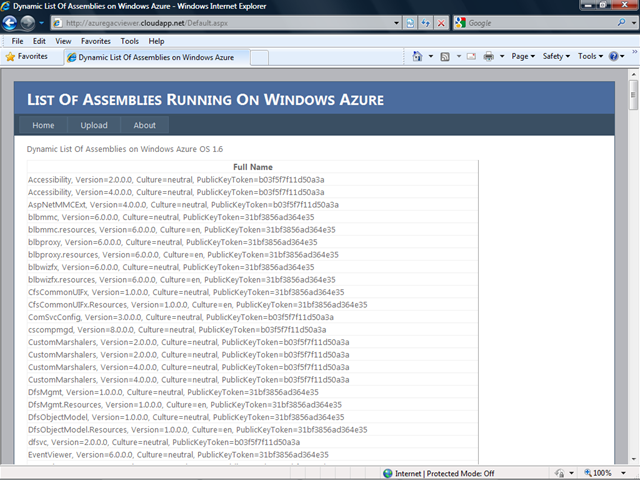Open the search provider dropdown arrow
Image resolution: width=640 pixels, height=480 pixels.
(633, 23)
